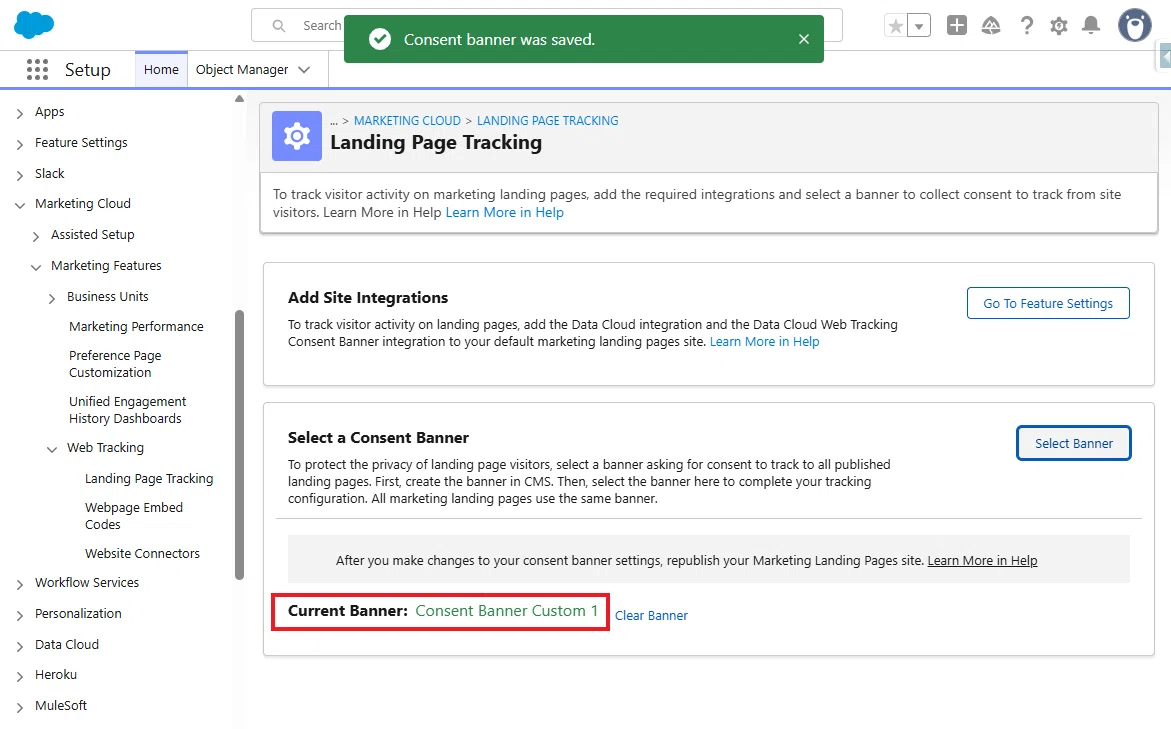Open the App Launcher dots grid
Screen dimensions: 1171x729
tap(37, 69)
